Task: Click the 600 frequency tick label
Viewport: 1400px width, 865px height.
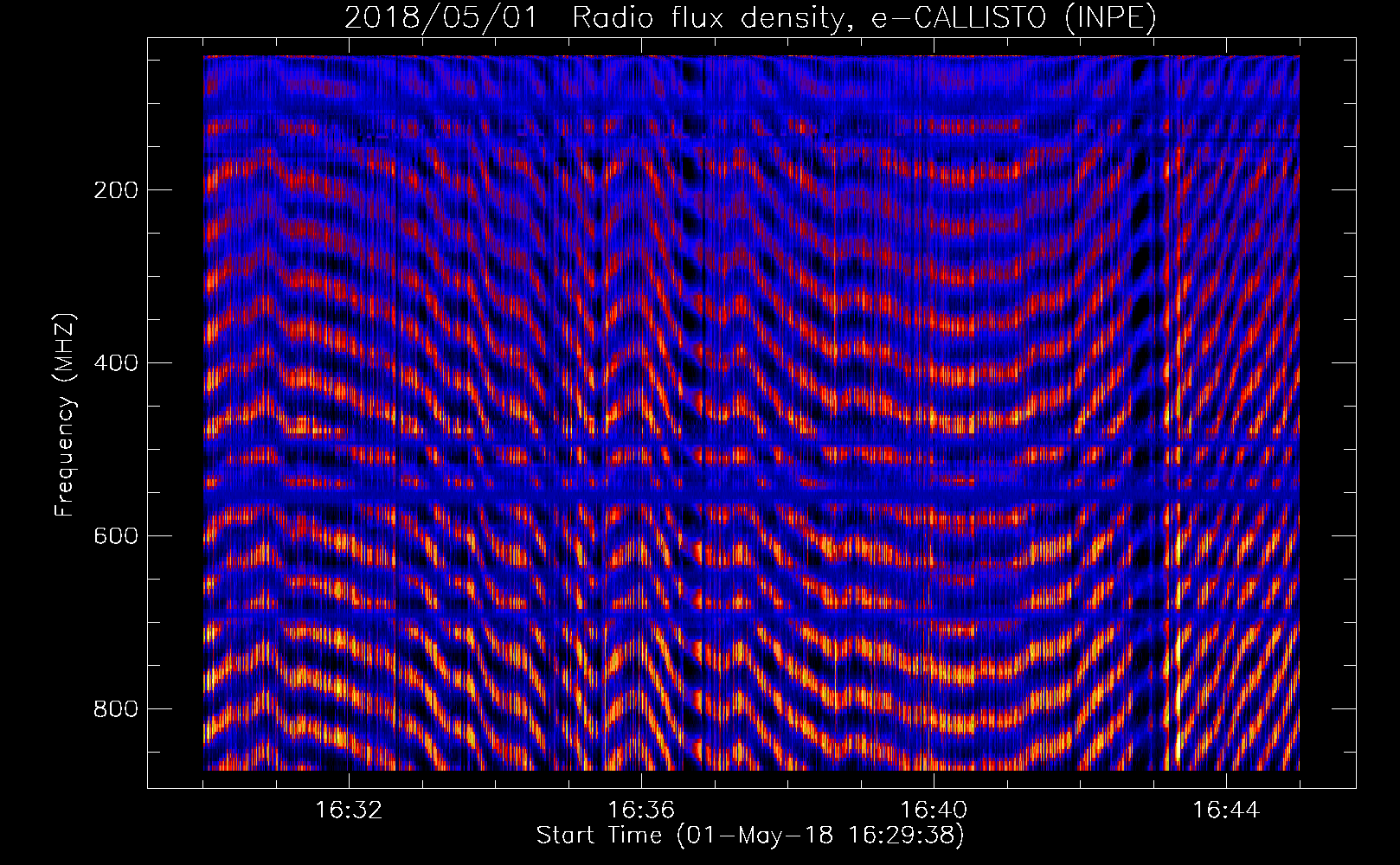Action: (115, 536)
